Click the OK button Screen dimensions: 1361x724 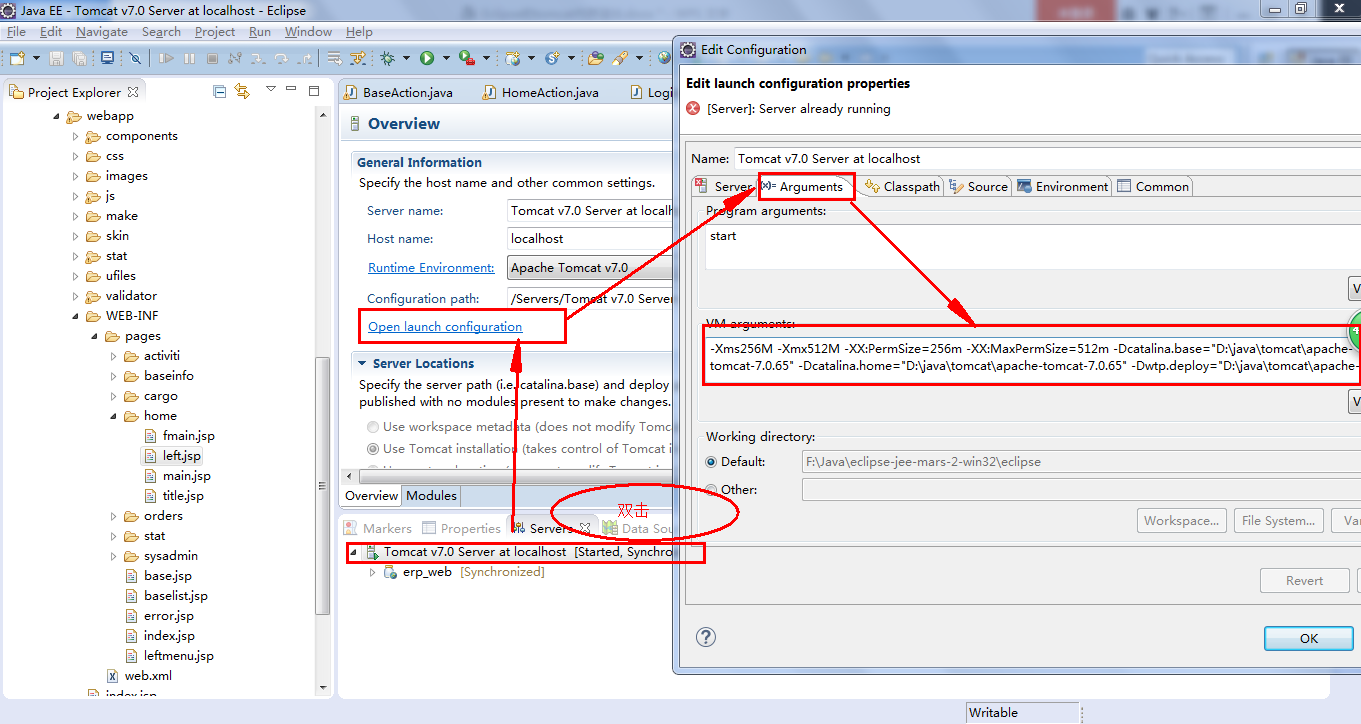[1308, 638]
